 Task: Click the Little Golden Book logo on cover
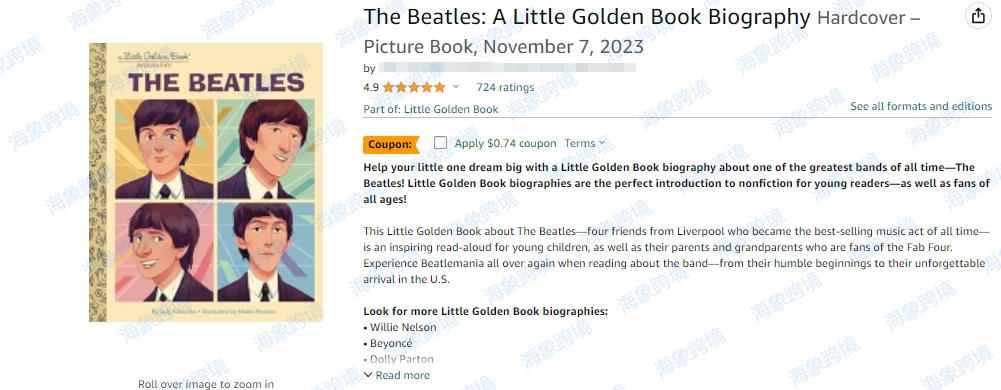(x=154, y=59)
